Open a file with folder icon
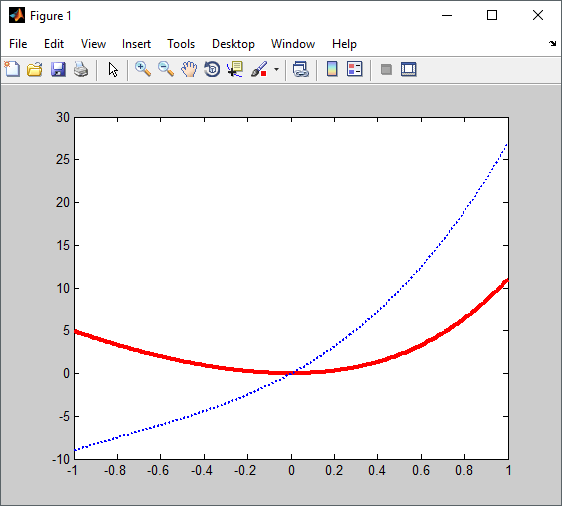The width and height of the screenshot is (562, 506). click(35, 69)
